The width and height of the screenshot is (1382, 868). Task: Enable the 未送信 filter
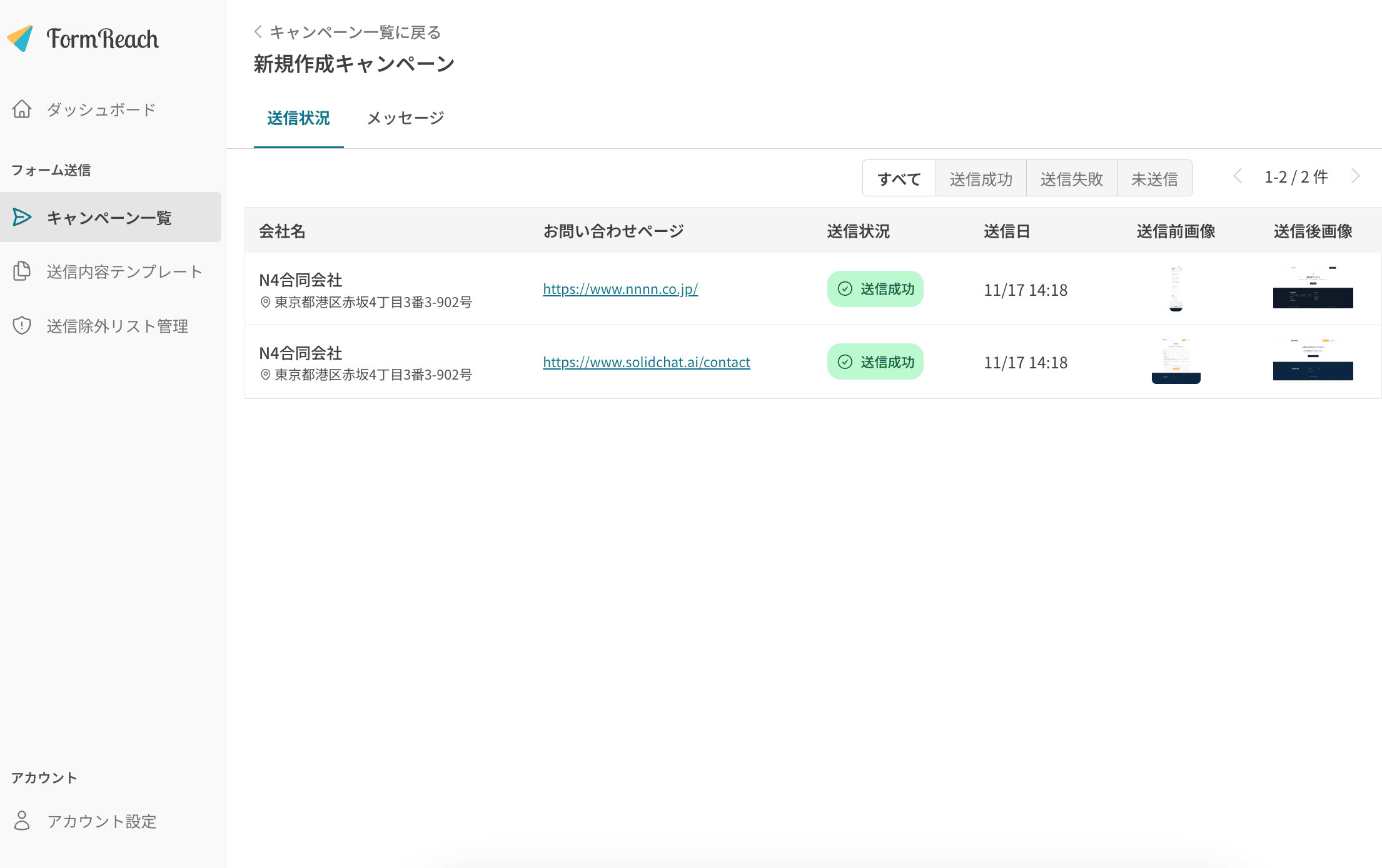click(1154, 178)
